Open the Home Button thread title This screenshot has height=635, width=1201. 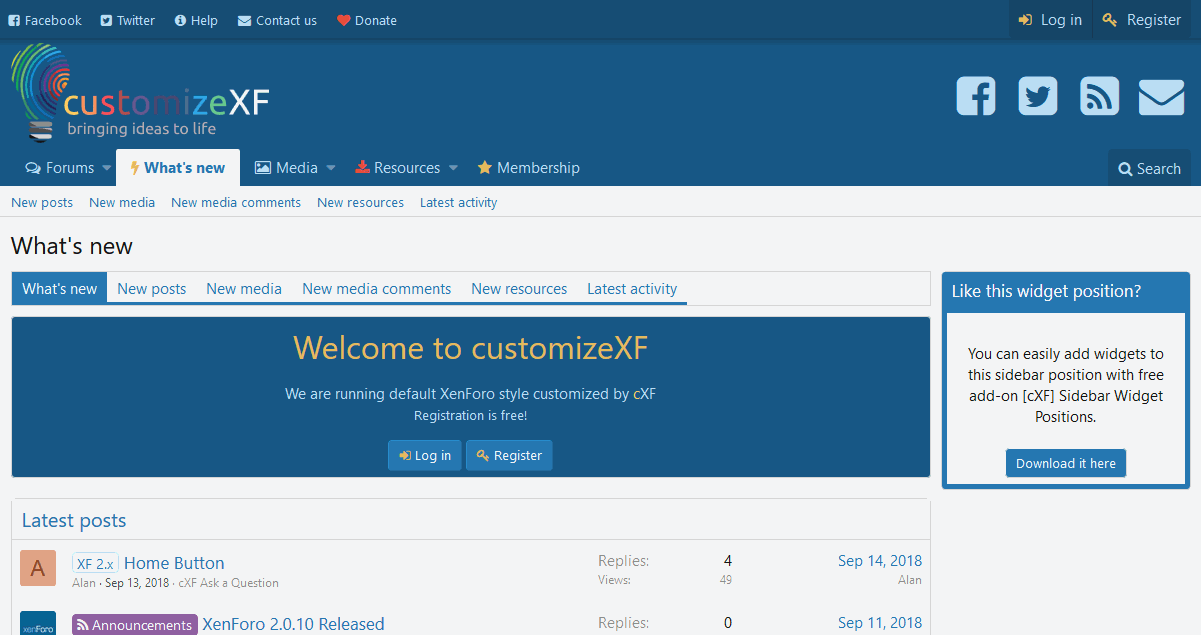tap(174, 563)
